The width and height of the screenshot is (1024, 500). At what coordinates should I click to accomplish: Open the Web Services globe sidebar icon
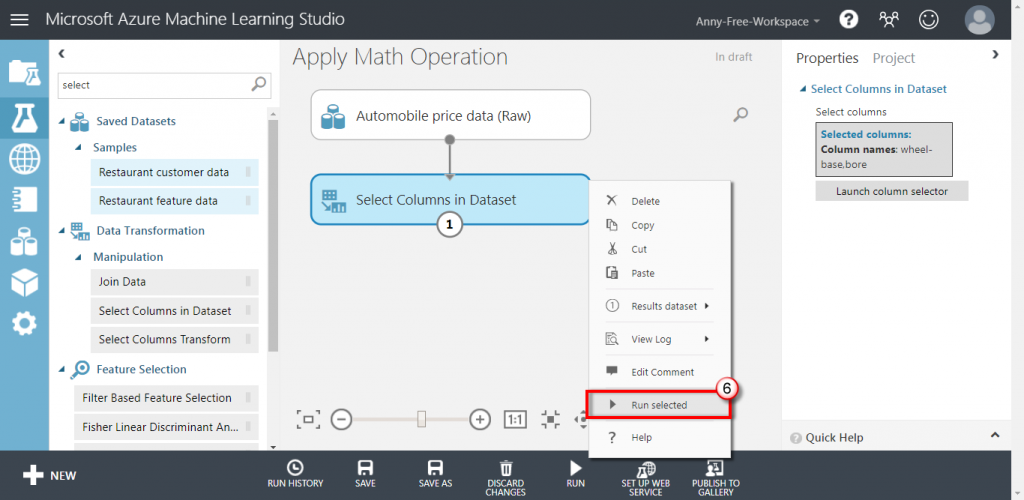(24, 159)
